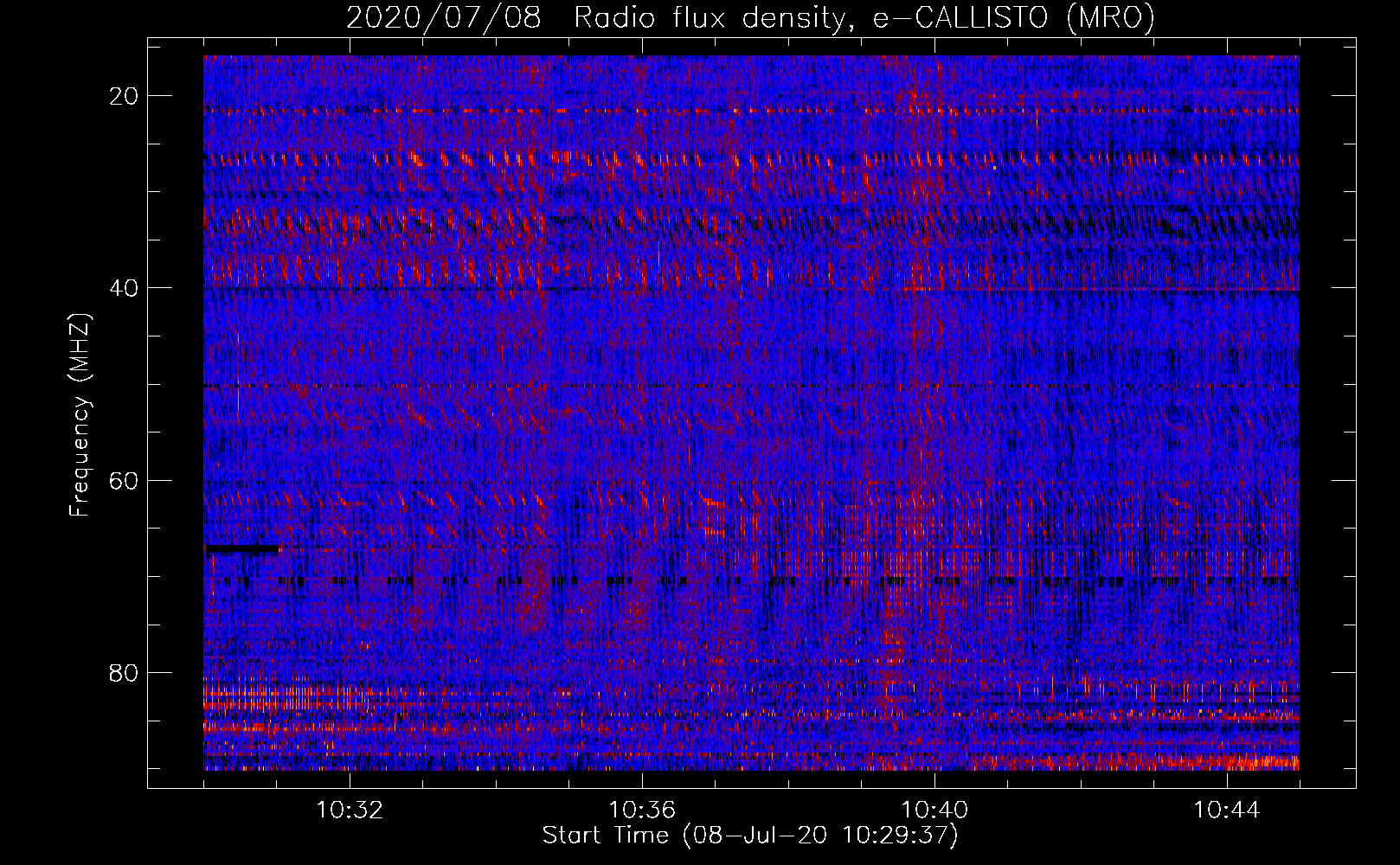Select the 10:32 time tick label
The image size is (1400, 865).
[x=350, y=811]
